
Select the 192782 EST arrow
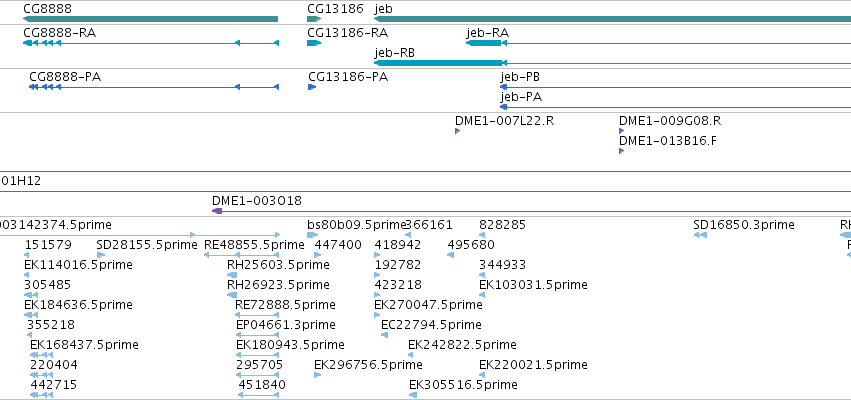tap(377, 275)
